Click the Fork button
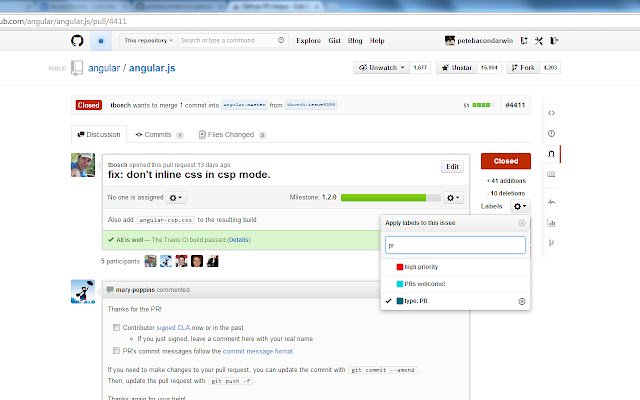This screenshot has height=400, width=640. point(523,67)
